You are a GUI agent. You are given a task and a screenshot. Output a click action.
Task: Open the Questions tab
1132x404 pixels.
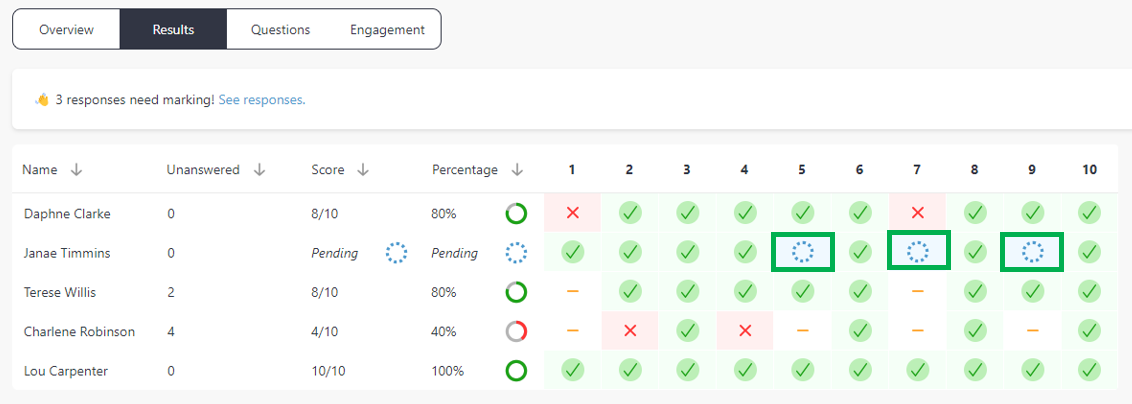(x=280, y=30)
